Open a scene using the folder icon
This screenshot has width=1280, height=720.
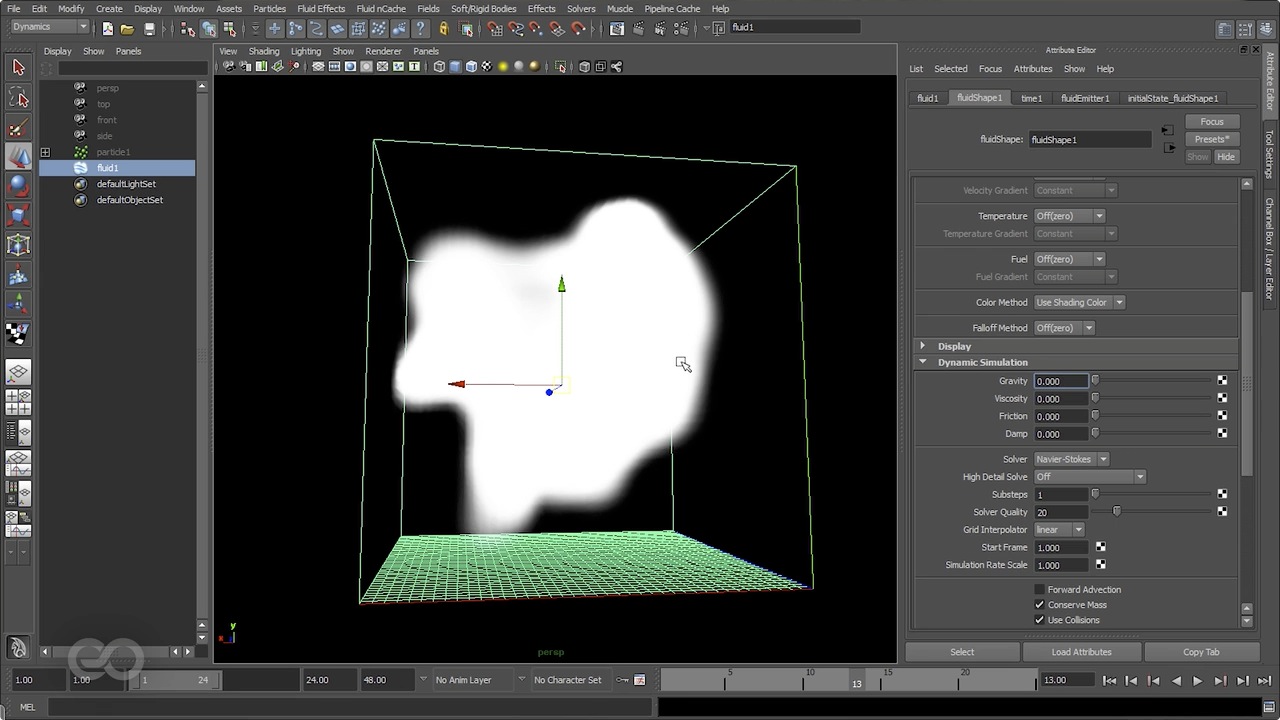pyautogui.click(x=128, y=27)
